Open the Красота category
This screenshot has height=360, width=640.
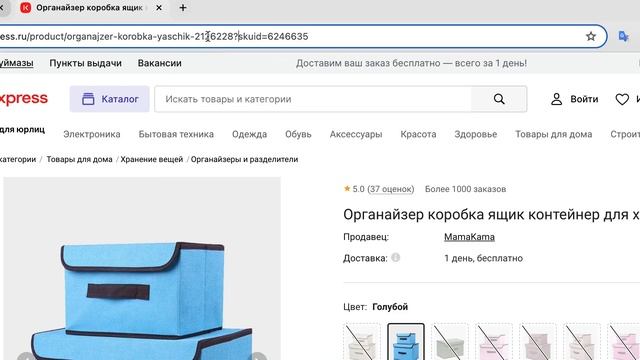tap(418, 134)
